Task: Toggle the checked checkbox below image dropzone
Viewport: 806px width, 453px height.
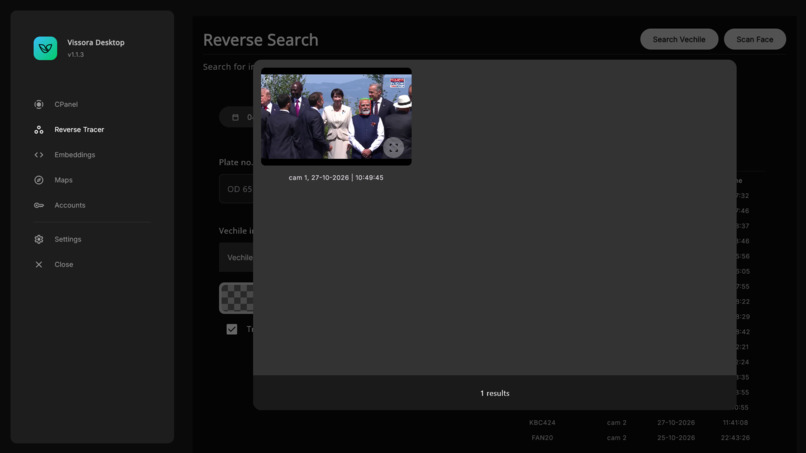Action: pyautogui.click(x=232, y=329)
